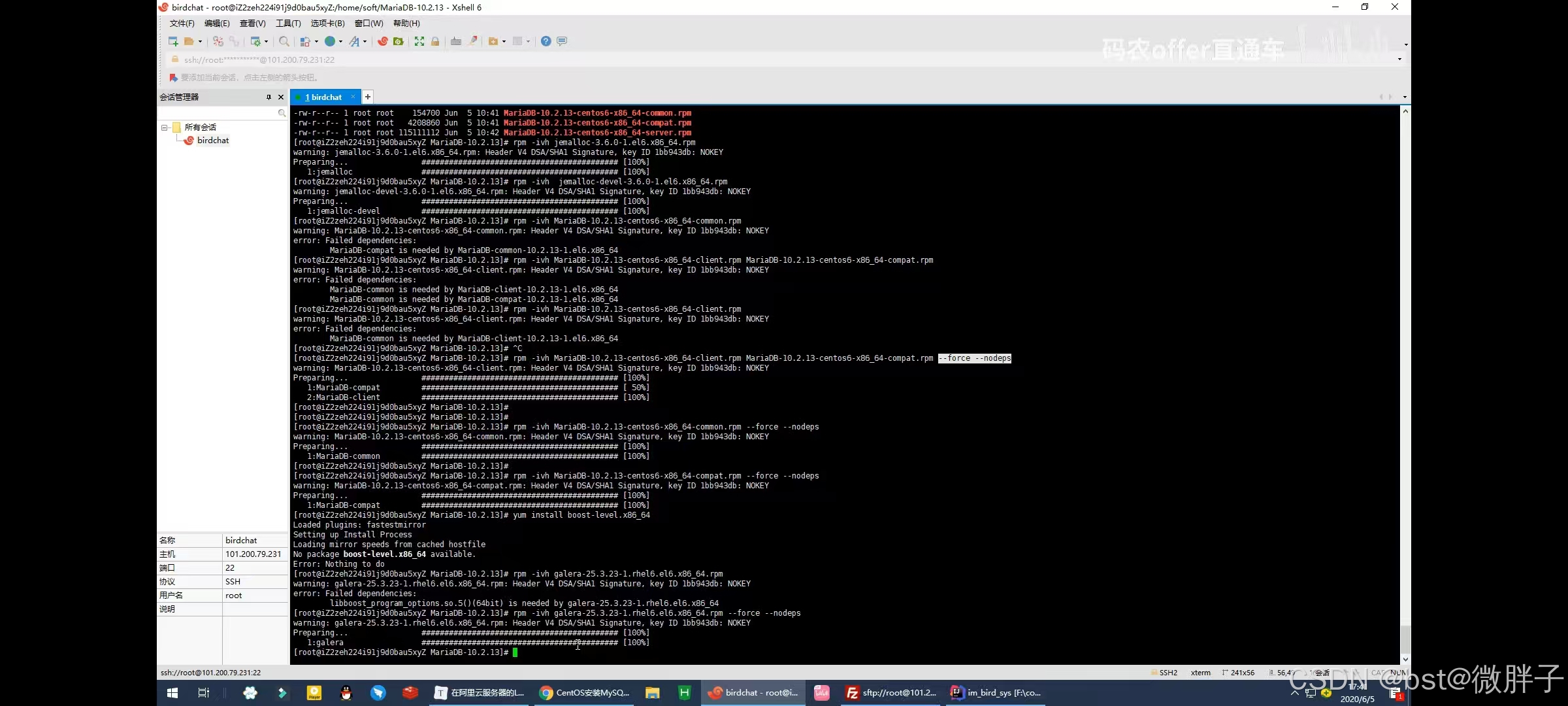Click the keyboard mapping toolbar icon
Image resolution: width=1568 pixels, height=706 pixels.
pos(456,41)
